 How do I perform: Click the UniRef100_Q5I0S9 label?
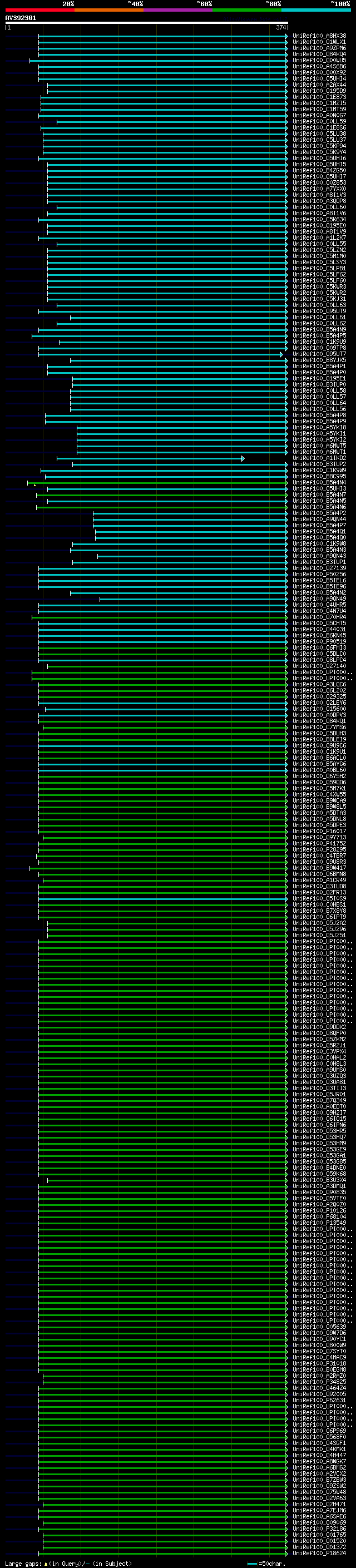coord(319,899)
